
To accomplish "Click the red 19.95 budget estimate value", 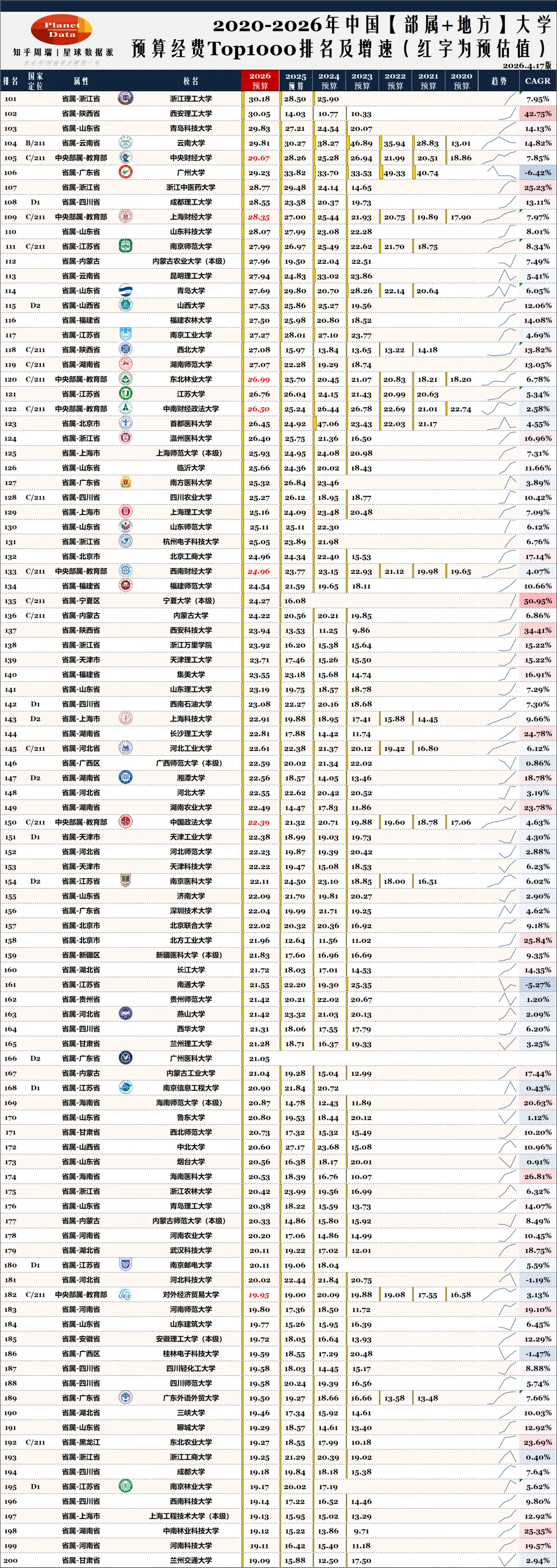I will pyautogui.click(x=259, y=1294).
